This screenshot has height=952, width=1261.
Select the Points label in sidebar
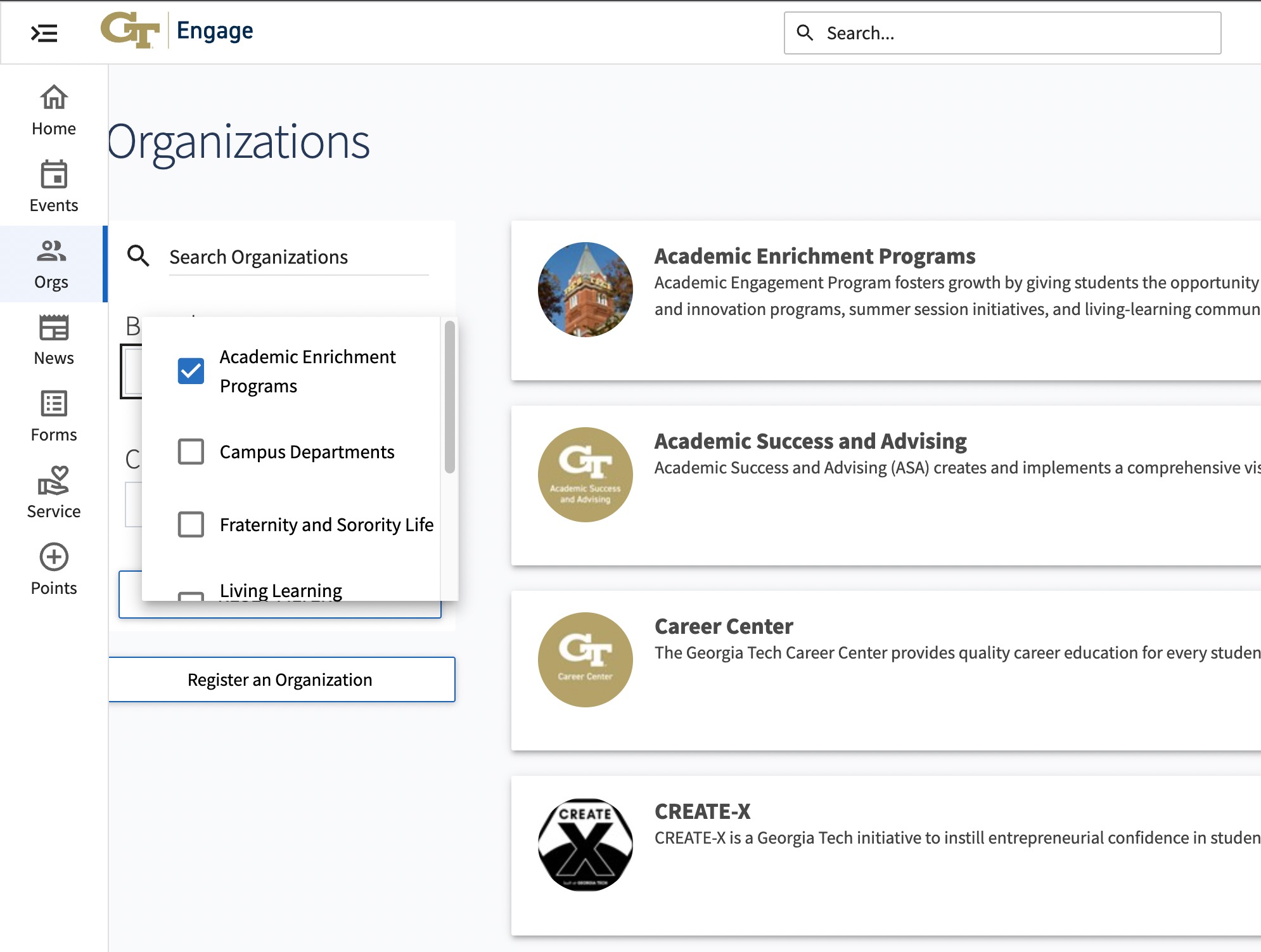54,588
